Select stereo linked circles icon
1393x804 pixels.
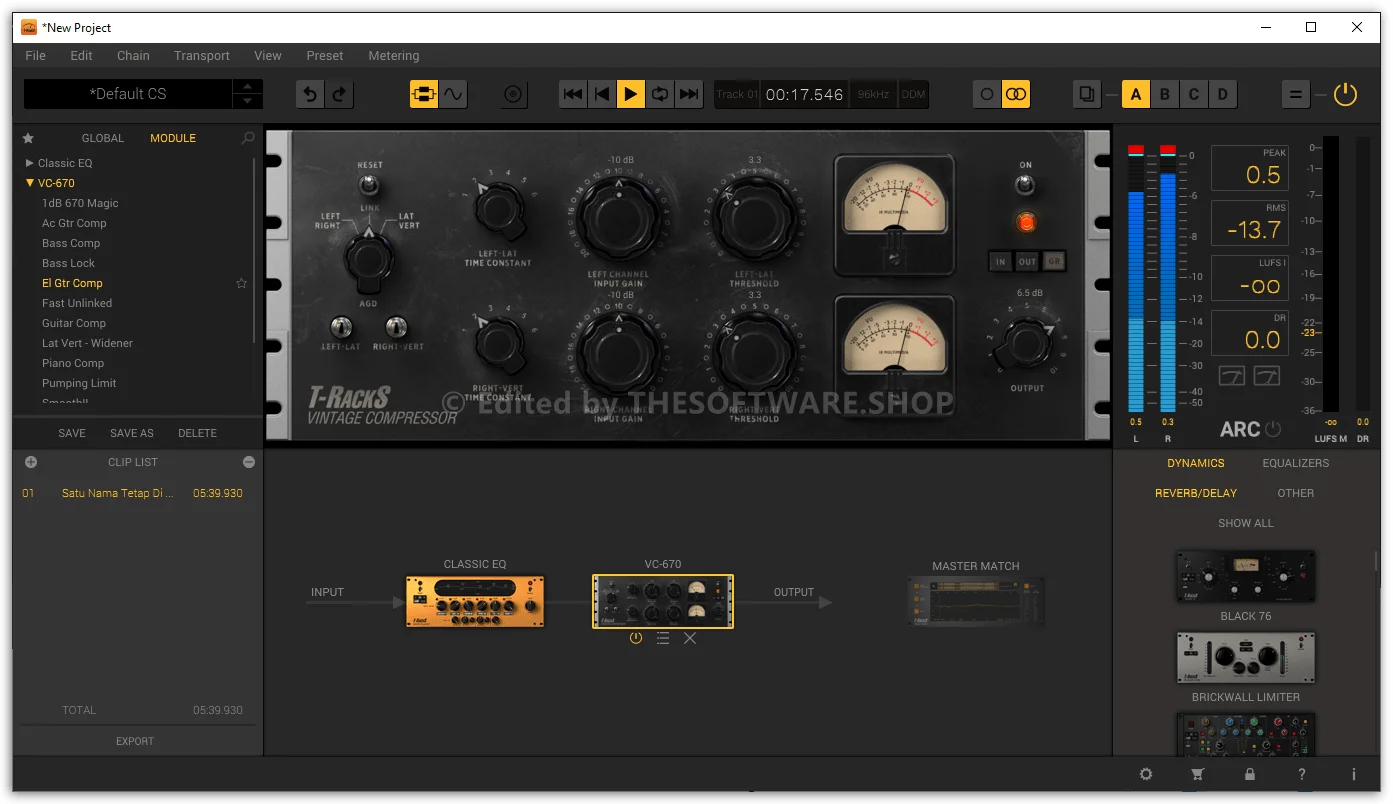click(1016, 94)
